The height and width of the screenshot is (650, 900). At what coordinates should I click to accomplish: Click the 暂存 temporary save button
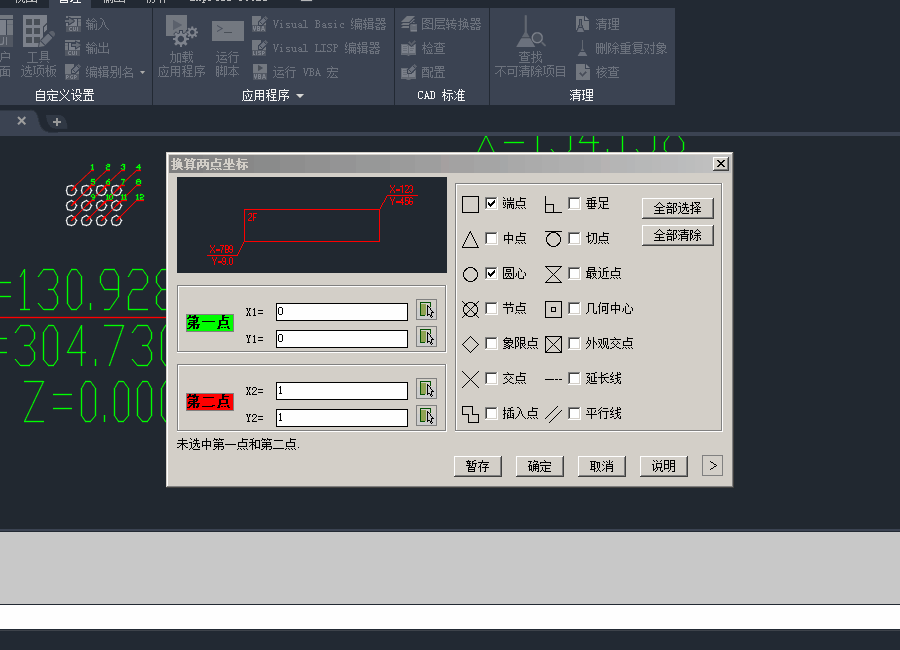478,466
